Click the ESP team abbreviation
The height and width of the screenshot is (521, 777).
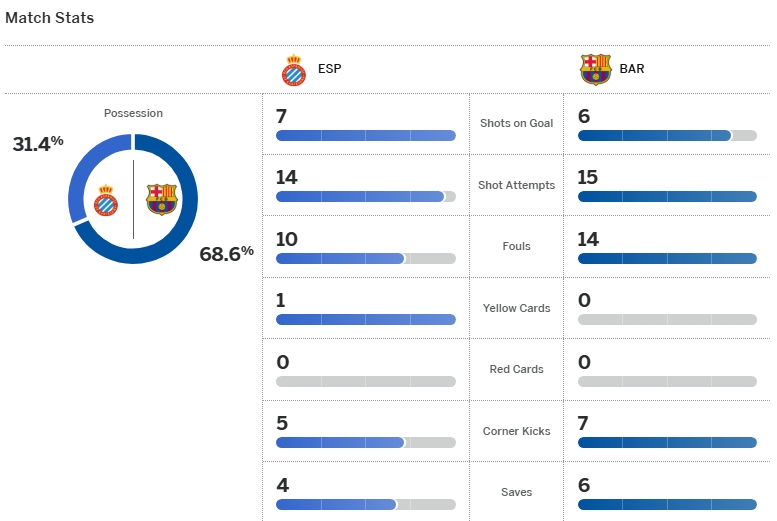point(328,70)
